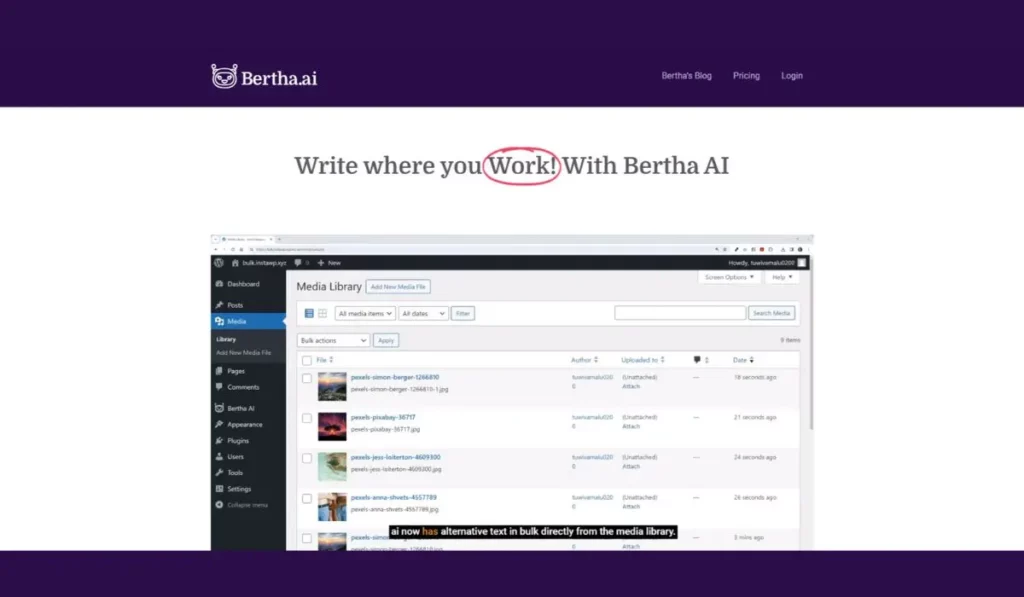Open Bertha's Blog link
Image resolution: width=1024 pixels, height=597 pixels.
coord(686,76)
